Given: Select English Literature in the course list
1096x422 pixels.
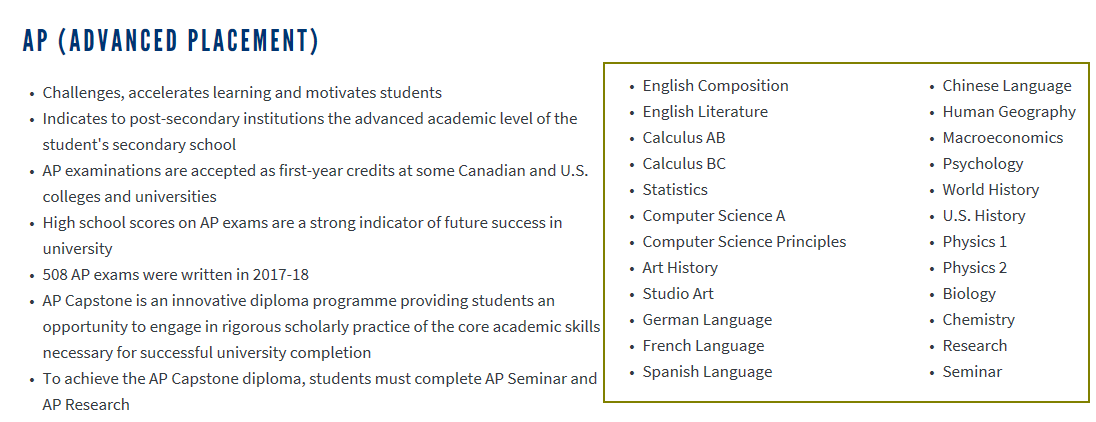Looking at the screenshot, I should [x=705, y=112].
